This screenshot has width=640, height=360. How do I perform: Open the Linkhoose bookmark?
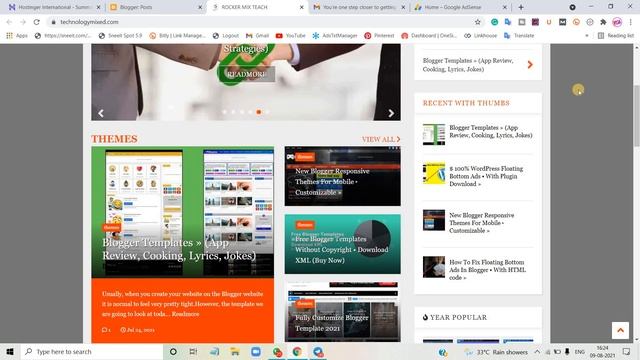pos(481,36)
